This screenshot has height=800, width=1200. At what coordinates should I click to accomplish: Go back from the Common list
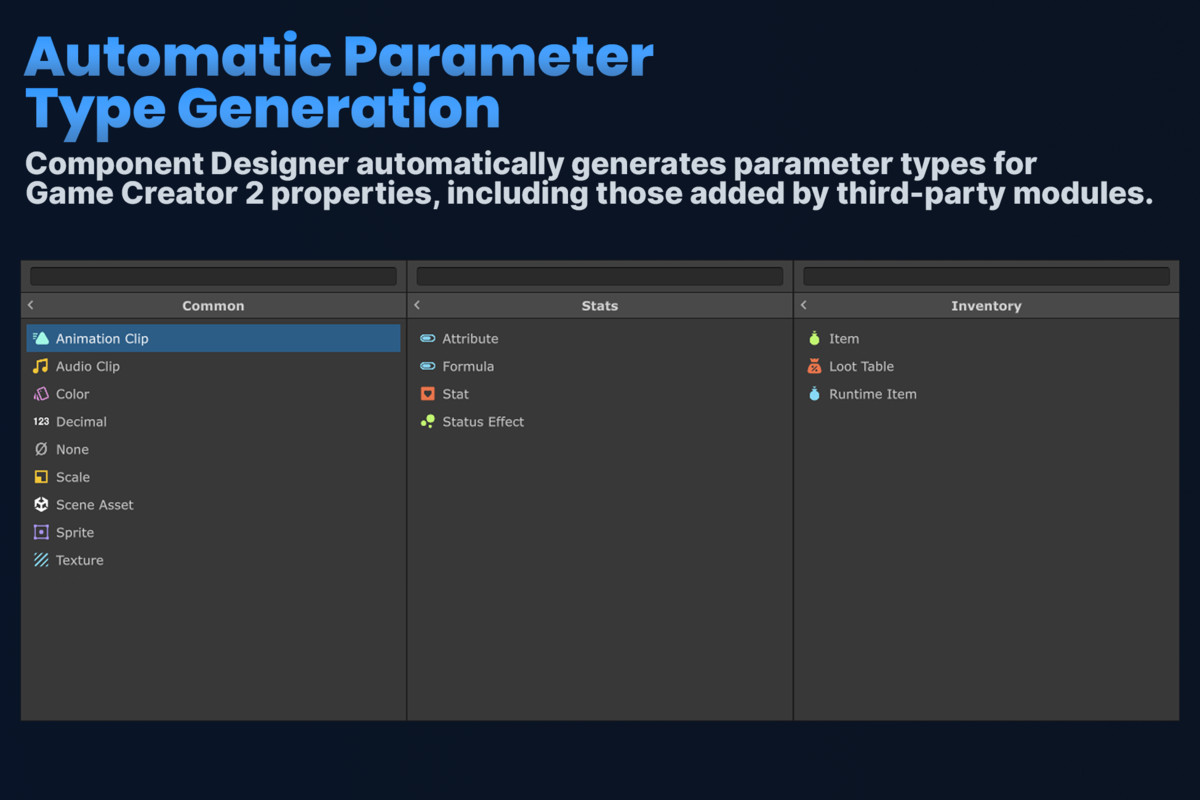(x=31, y=305)
